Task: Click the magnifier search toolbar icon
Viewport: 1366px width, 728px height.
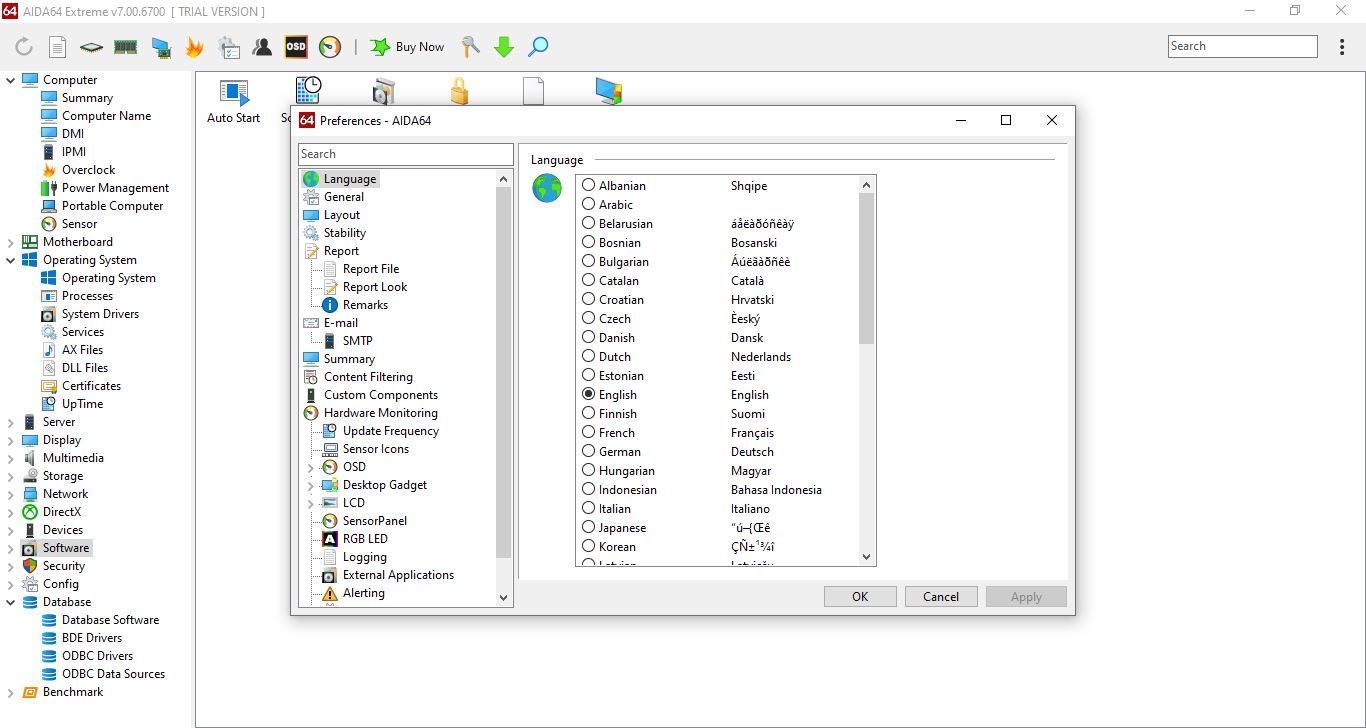Action: click(x=538, y=46)
